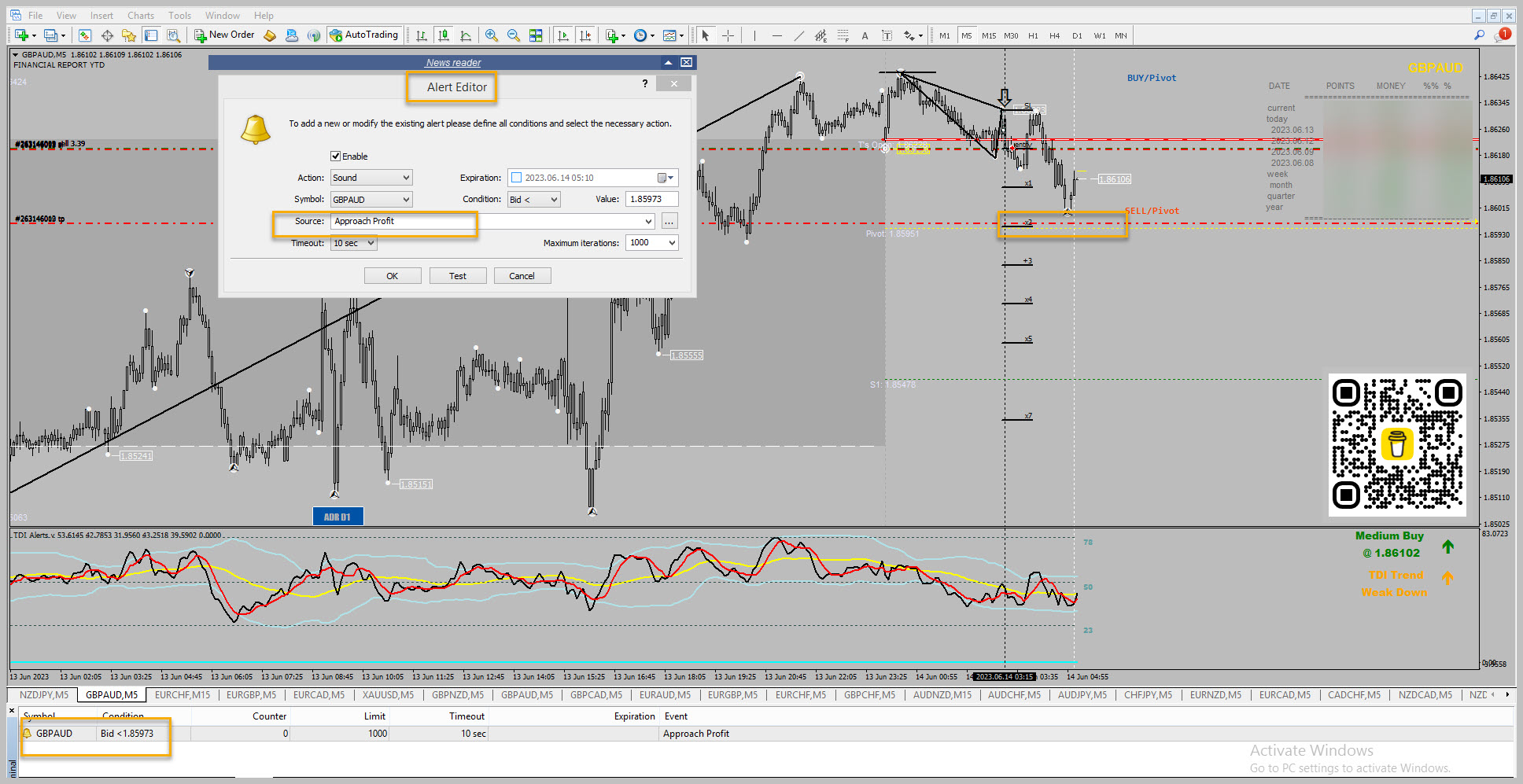The height and width of the screenshot is (784, 1523).
Task: Uncheck the Enable checkbox in Alert Editor
Action: click(336, 156)
